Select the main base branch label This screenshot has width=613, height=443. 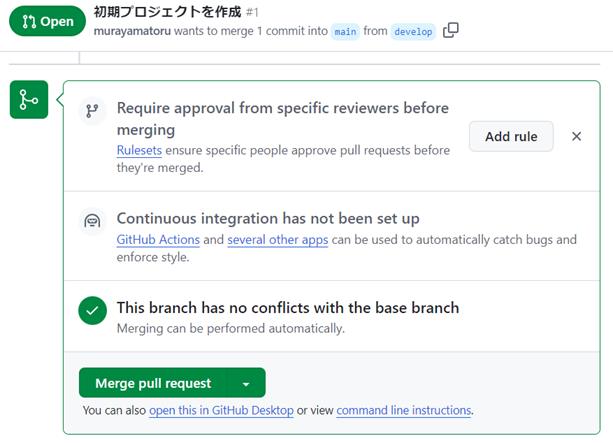tap(345, 32)
